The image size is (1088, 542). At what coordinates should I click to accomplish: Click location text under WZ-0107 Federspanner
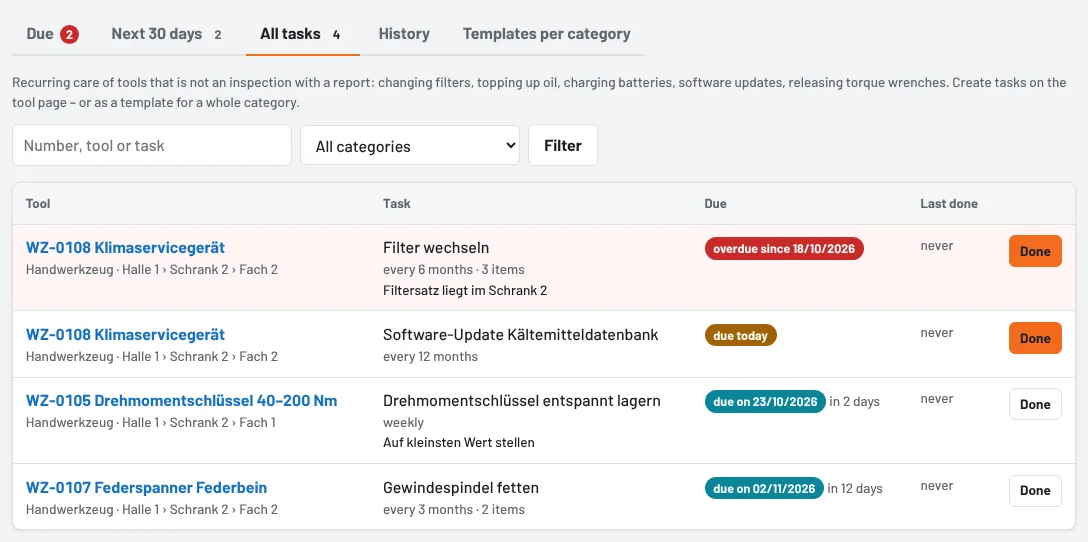[152, 509]
